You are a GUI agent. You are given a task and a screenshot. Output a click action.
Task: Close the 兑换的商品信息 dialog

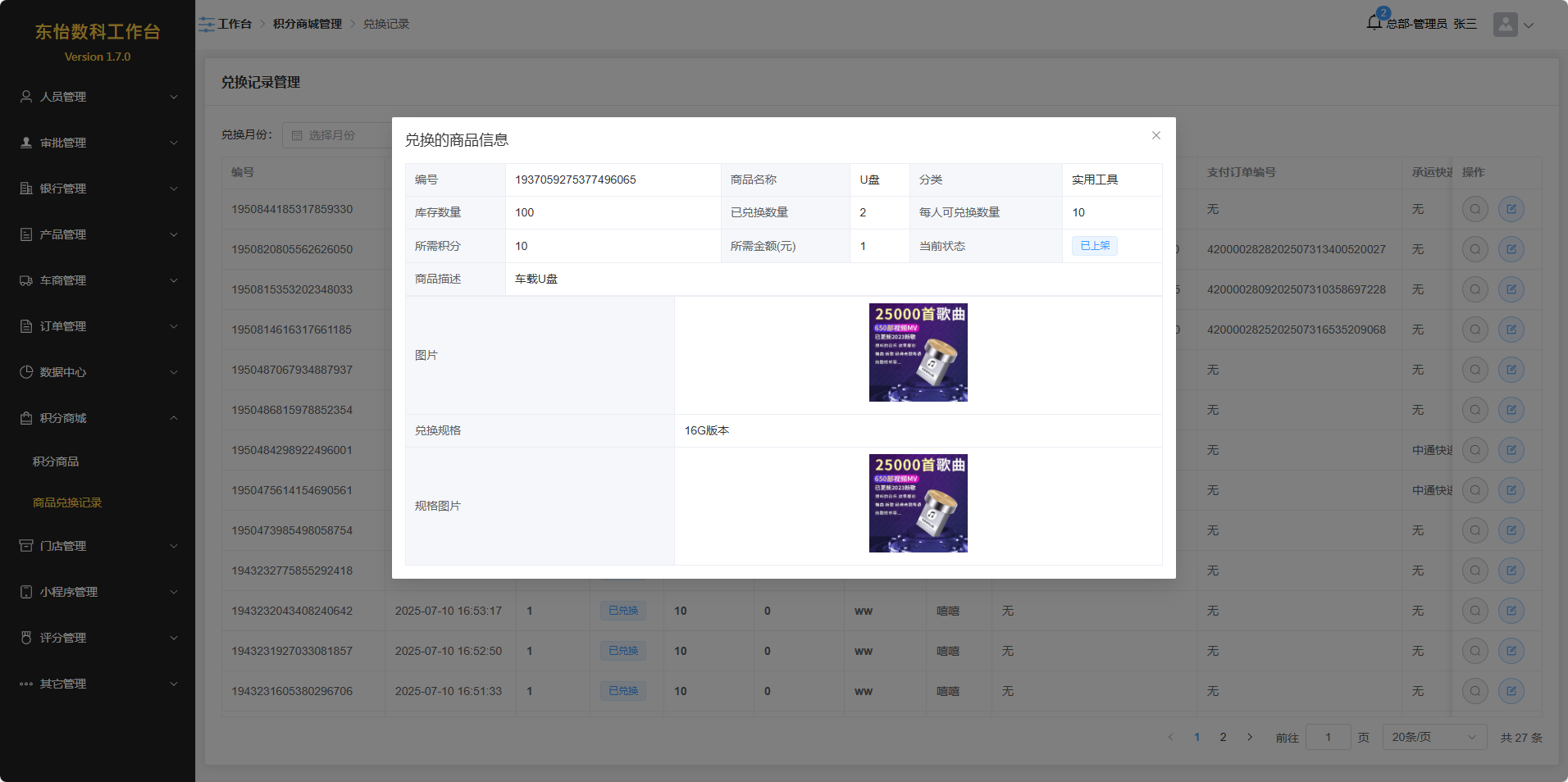pos(1155,135)
